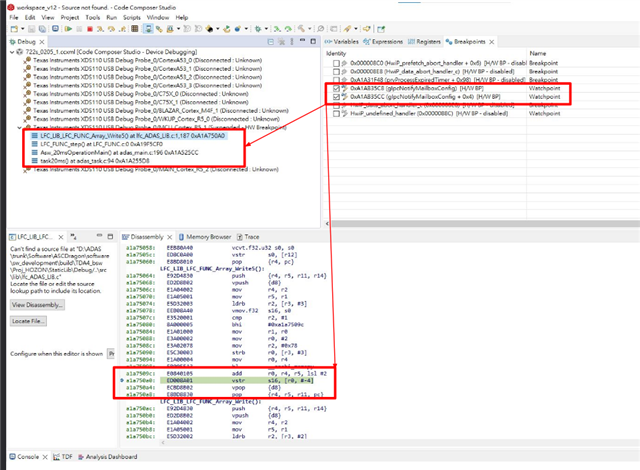The image size is (640, 470).
Task: Enable HwiP_undefined_handler watchpoint checkbox
Action: point(336,114)
